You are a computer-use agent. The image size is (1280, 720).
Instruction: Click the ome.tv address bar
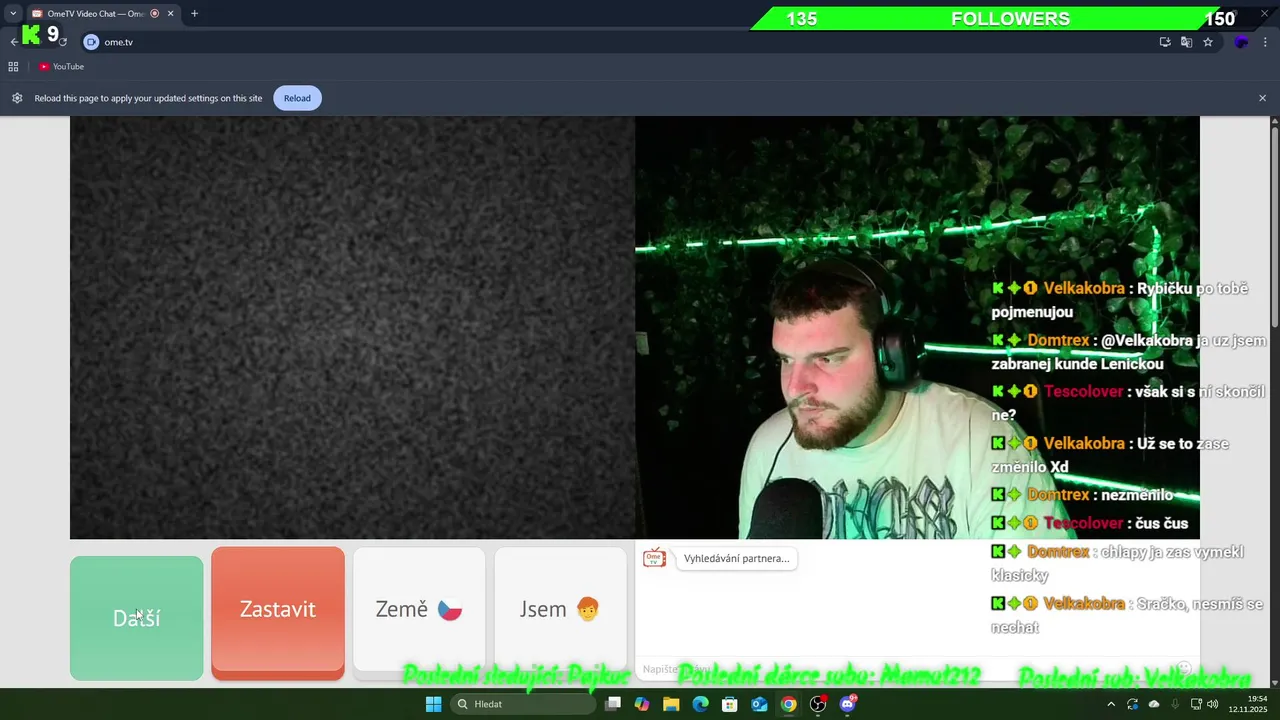tap(620, 42)
